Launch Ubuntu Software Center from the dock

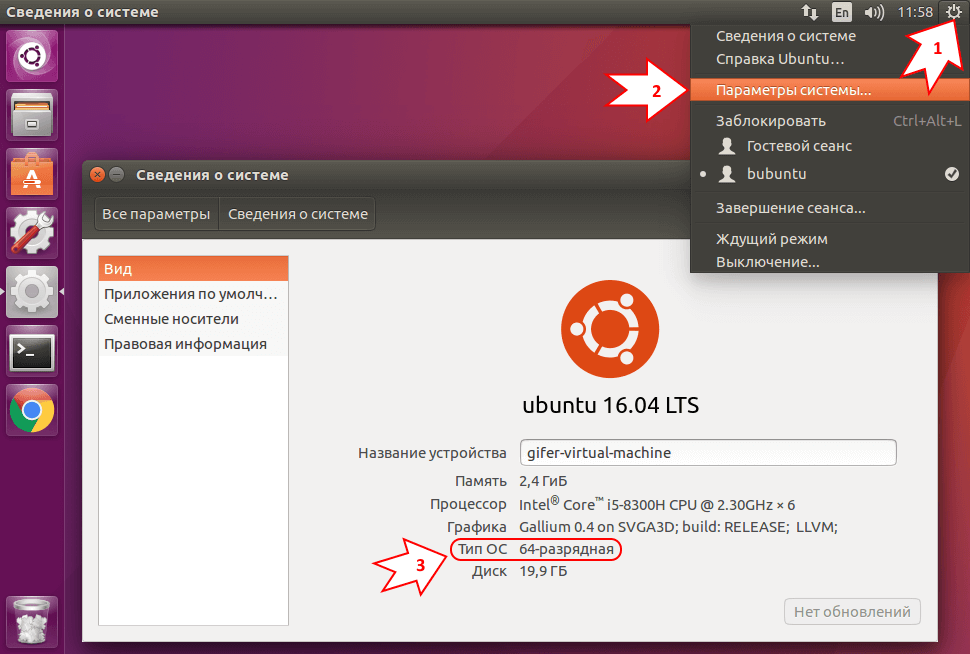pos(31,173)
